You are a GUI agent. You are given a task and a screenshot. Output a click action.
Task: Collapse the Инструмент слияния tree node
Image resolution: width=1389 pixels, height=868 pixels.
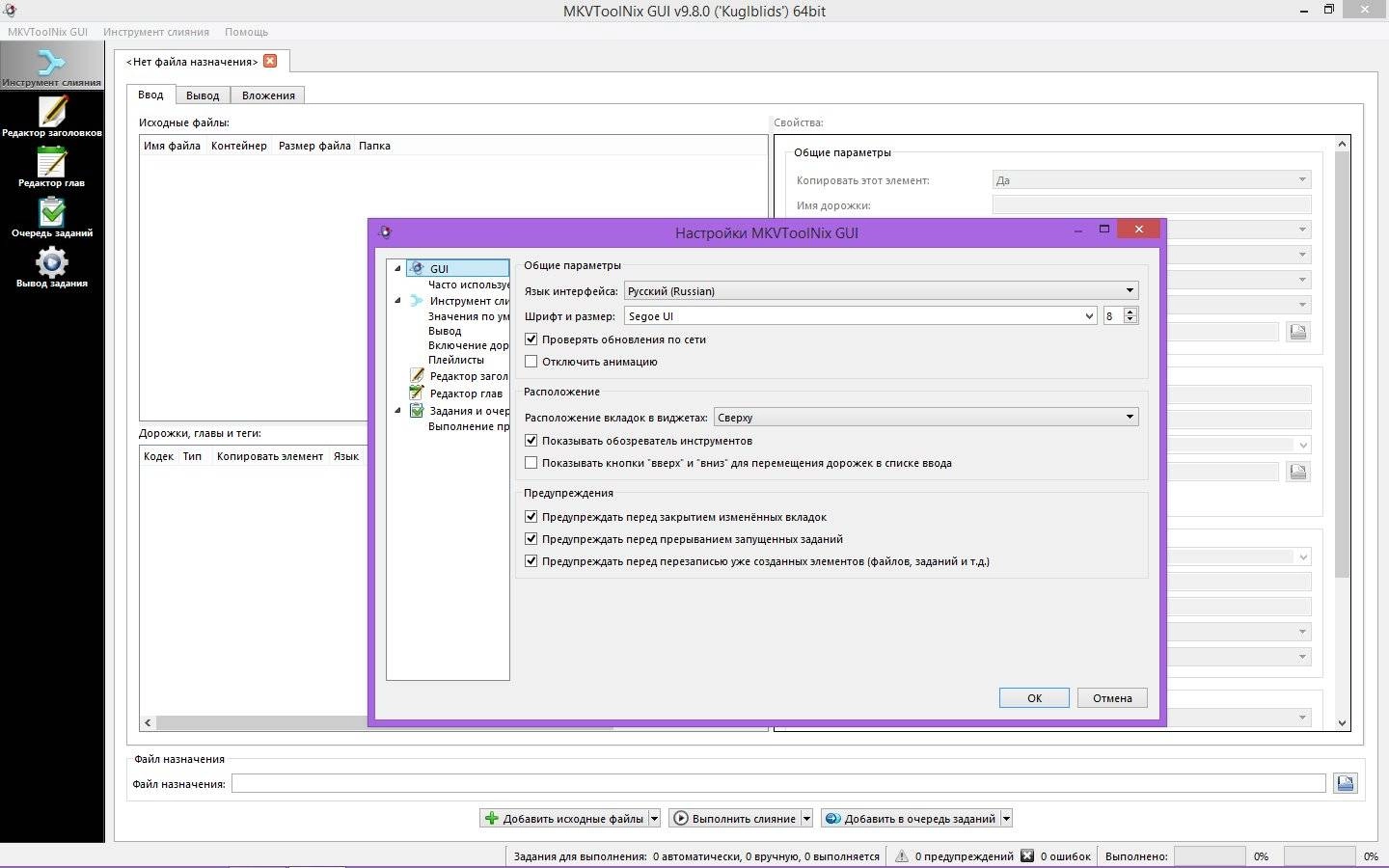pos(397,300)
